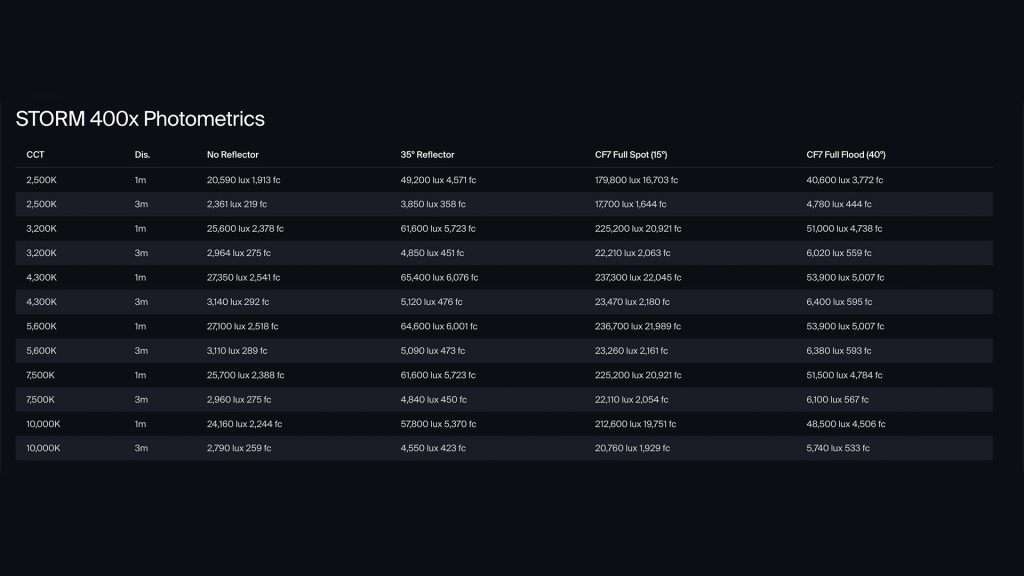Click the 236,700 lux 21,989 fc value
Image resolution: width=1024 pixels, height=576 pixels.
tap(636, 326)
